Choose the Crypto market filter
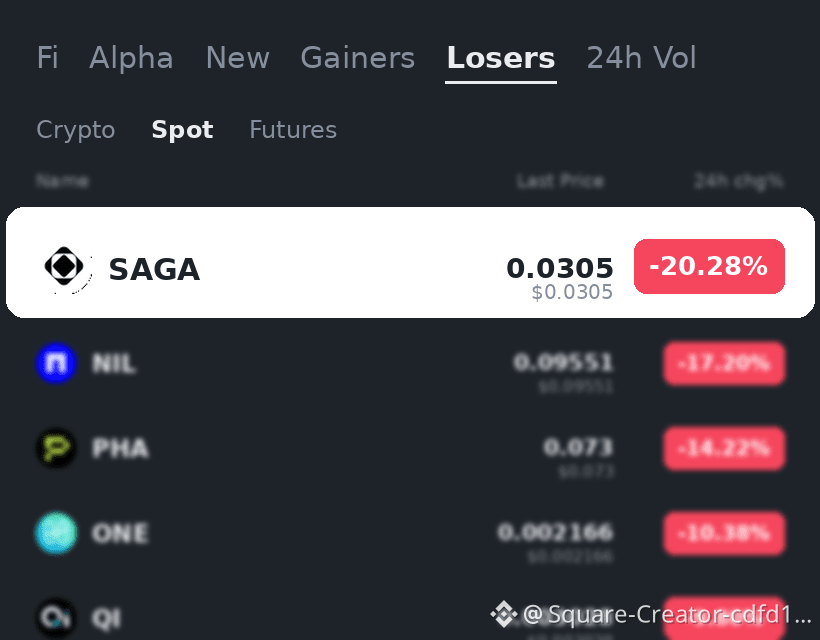This screenshot has width=820, height=640. [76, 130]
